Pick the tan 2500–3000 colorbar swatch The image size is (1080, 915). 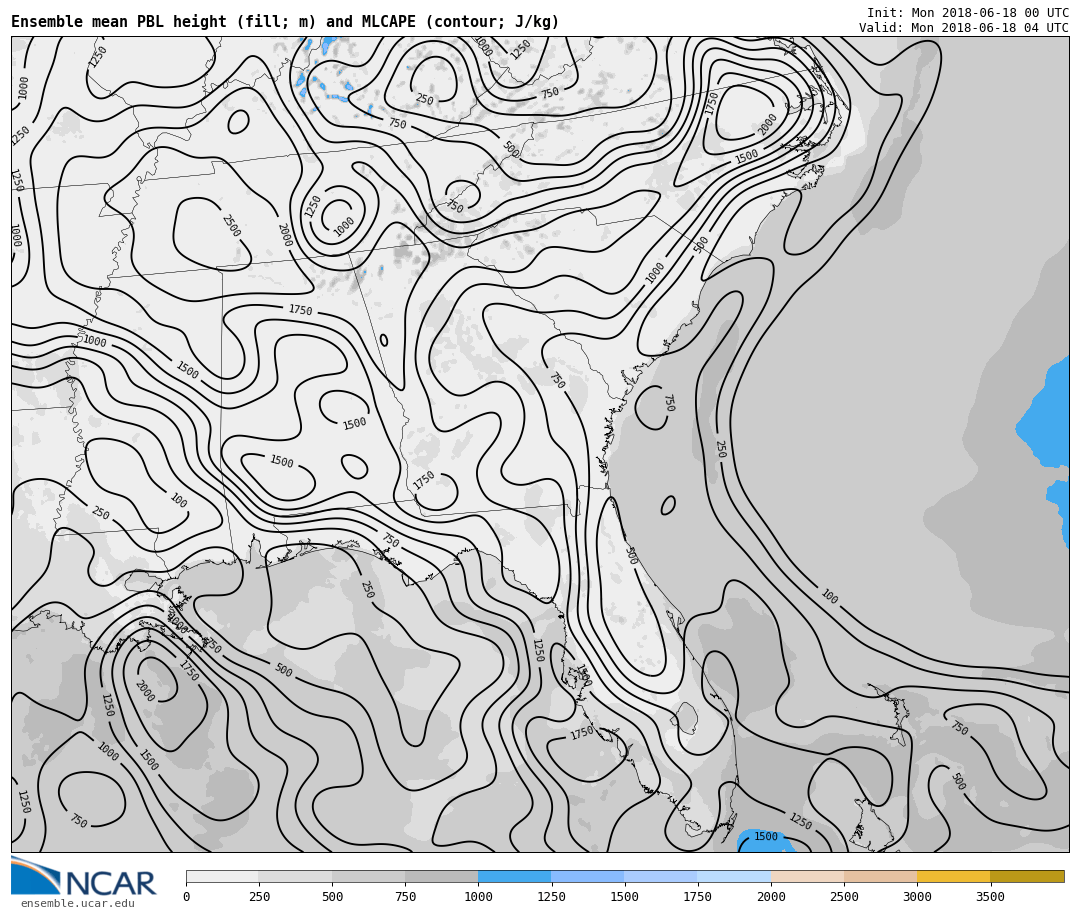click(880, 877)
